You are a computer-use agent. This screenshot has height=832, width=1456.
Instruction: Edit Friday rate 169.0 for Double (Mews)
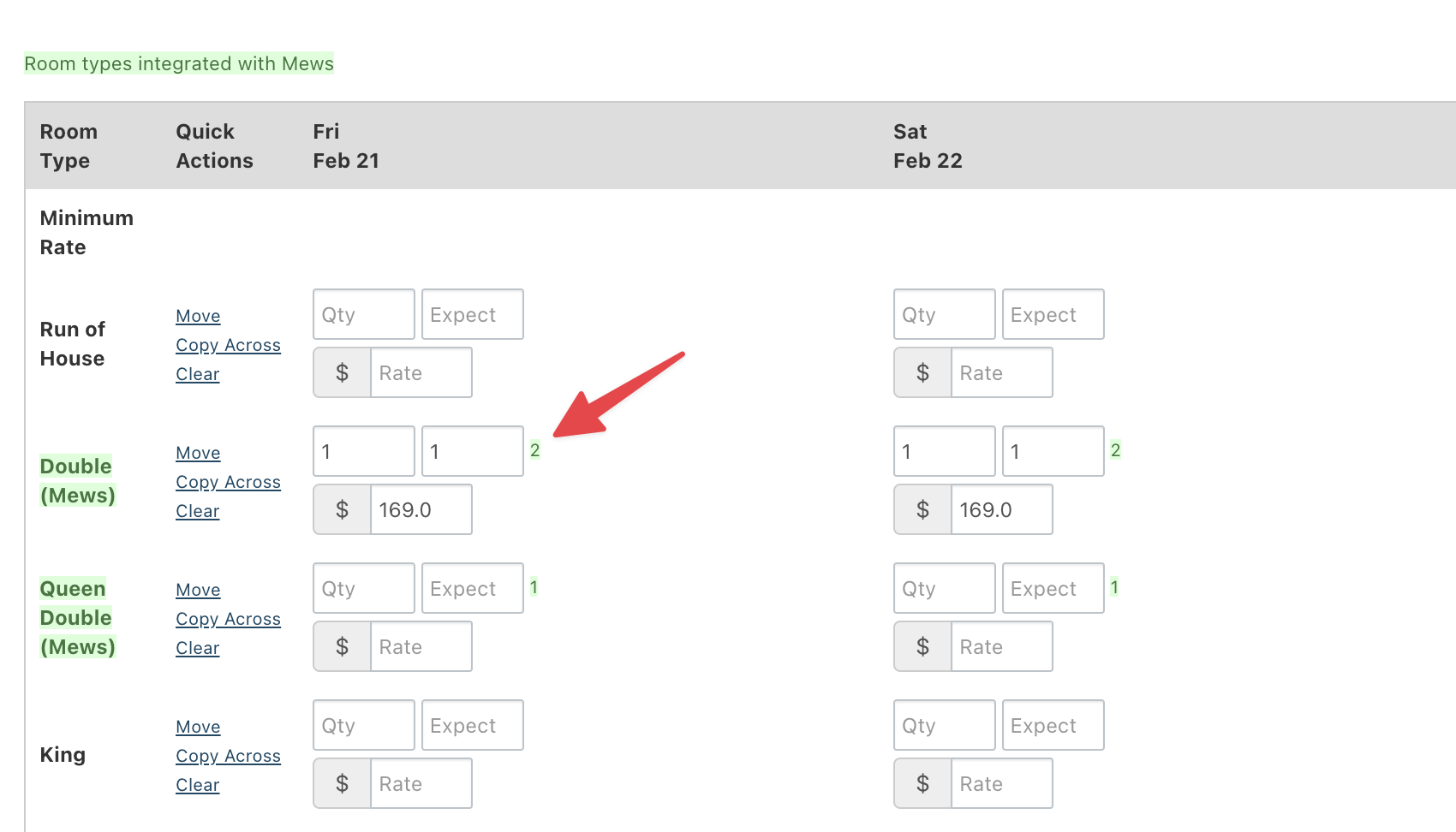point(421,509)
